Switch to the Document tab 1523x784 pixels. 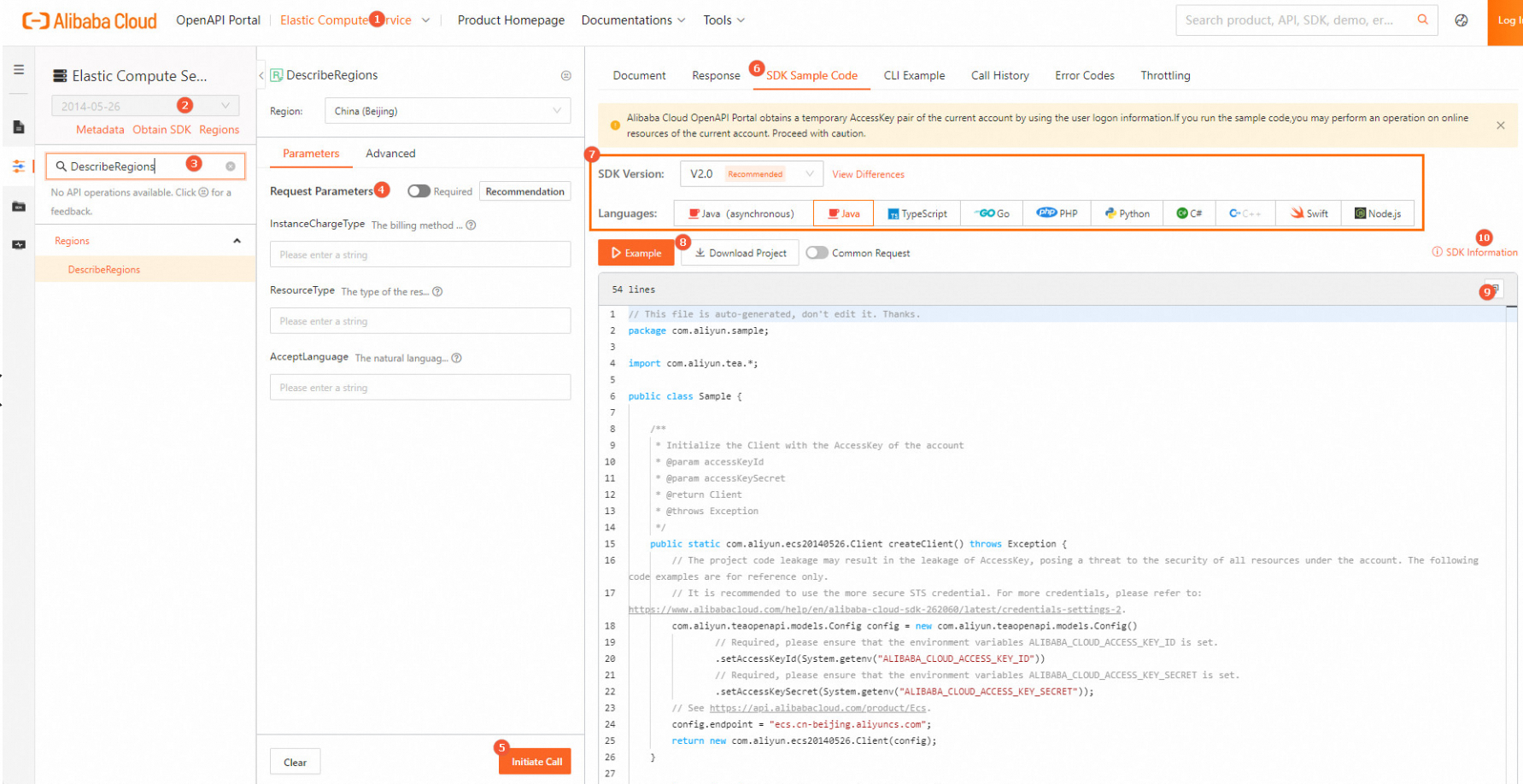click(x=639, y=75)
